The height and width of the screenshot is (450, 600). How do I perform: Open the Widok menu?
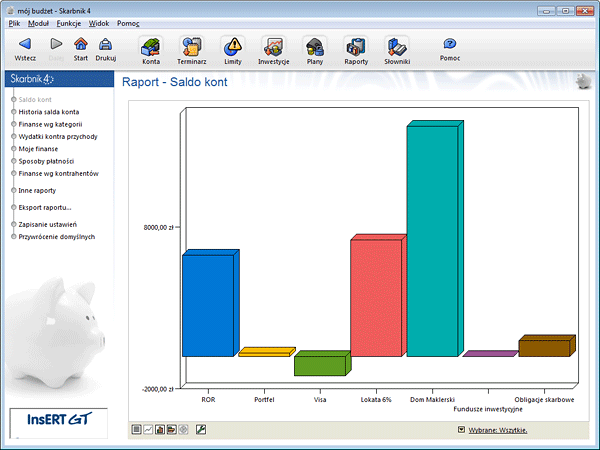(100, 22)
